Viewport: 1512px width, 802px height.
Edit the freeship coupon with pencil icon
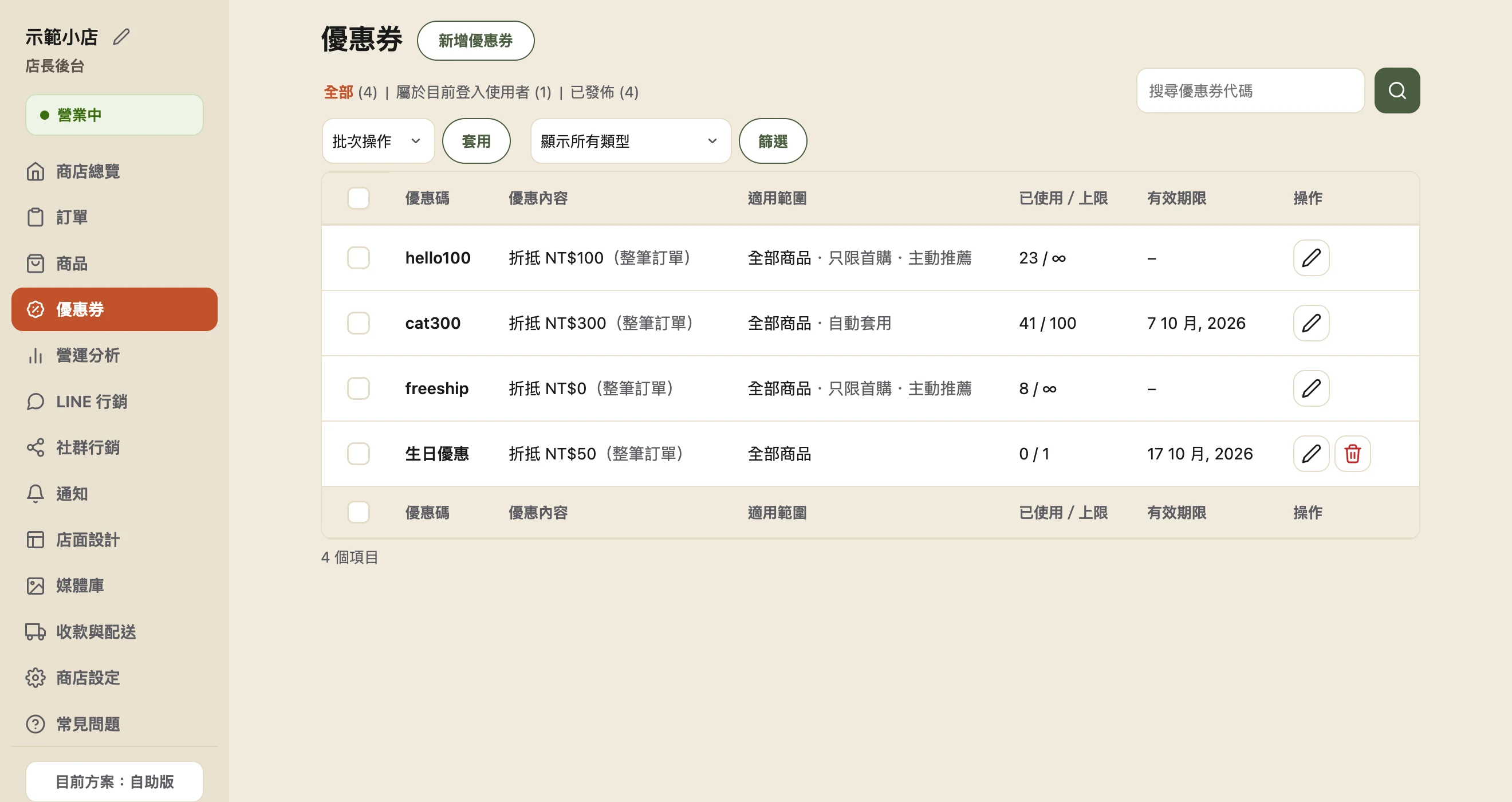(x=1312, y=388)
